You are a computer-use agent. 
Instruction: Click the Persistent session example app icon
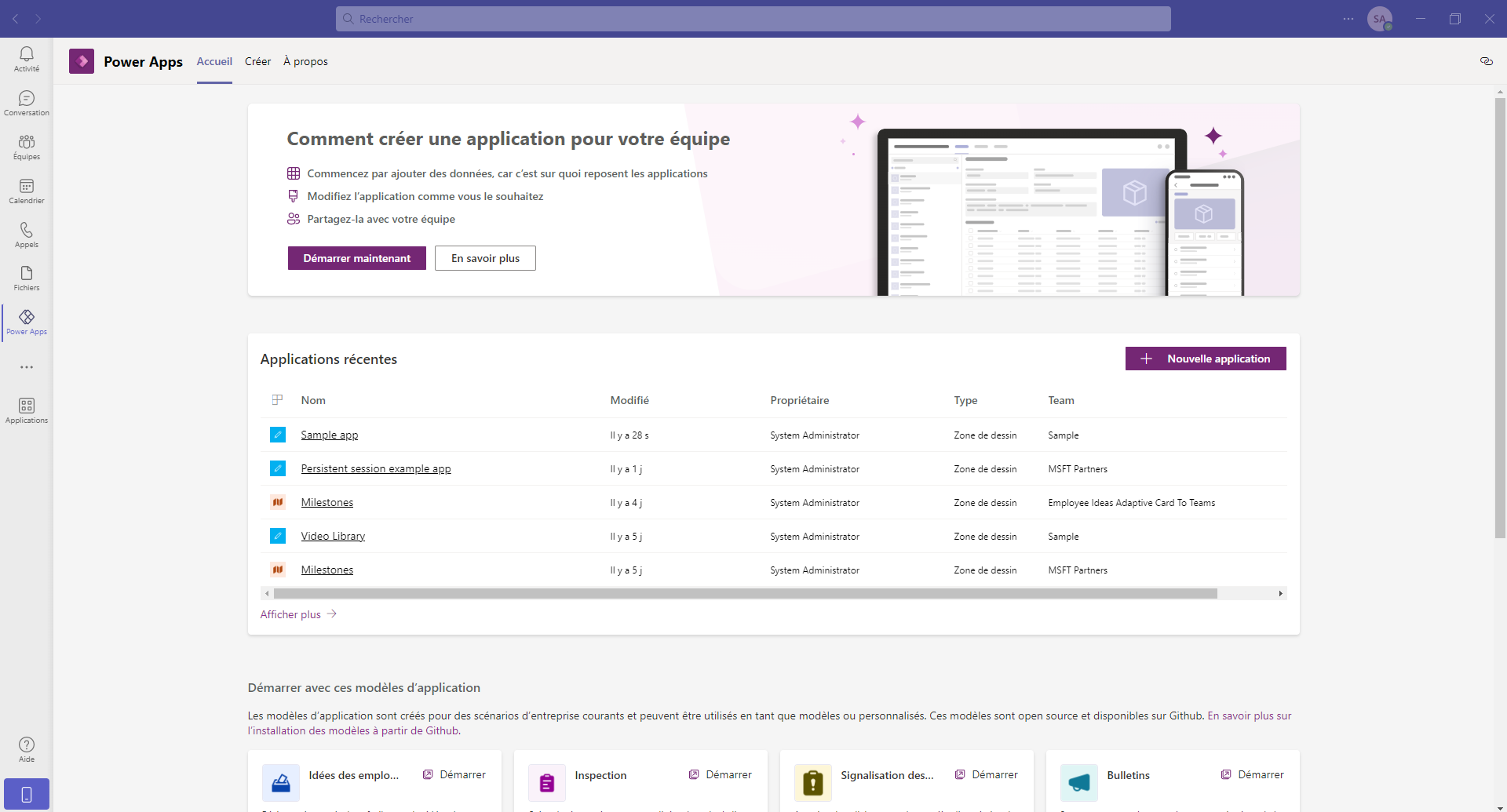[x=278, y=468]
